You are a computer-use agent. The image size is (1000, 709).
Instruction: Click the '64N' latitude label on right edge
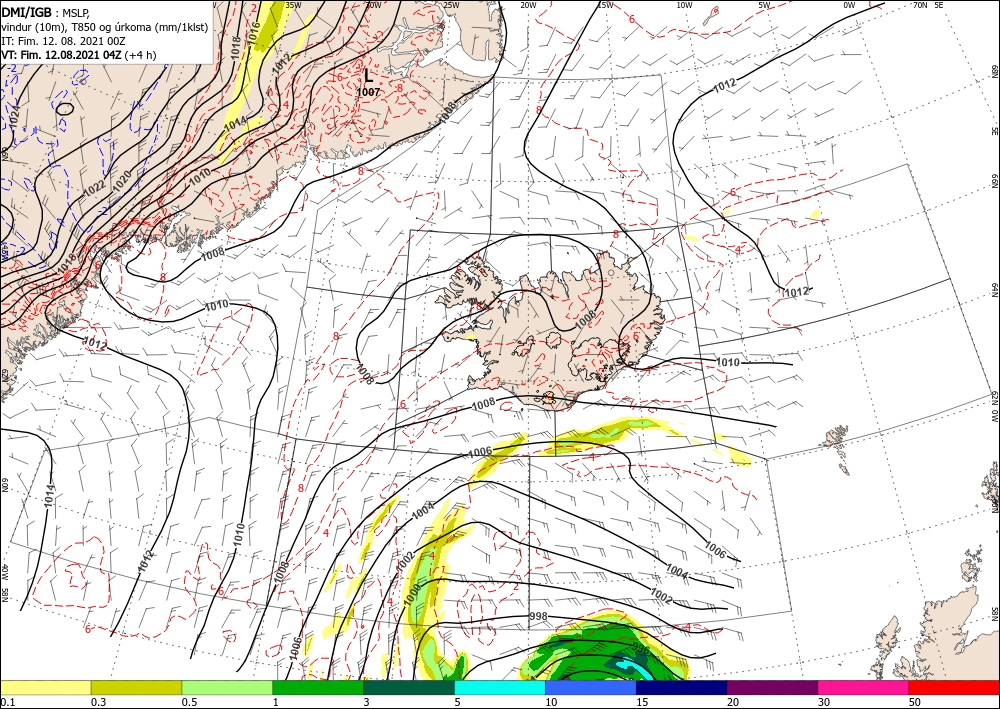pos(995,289)
